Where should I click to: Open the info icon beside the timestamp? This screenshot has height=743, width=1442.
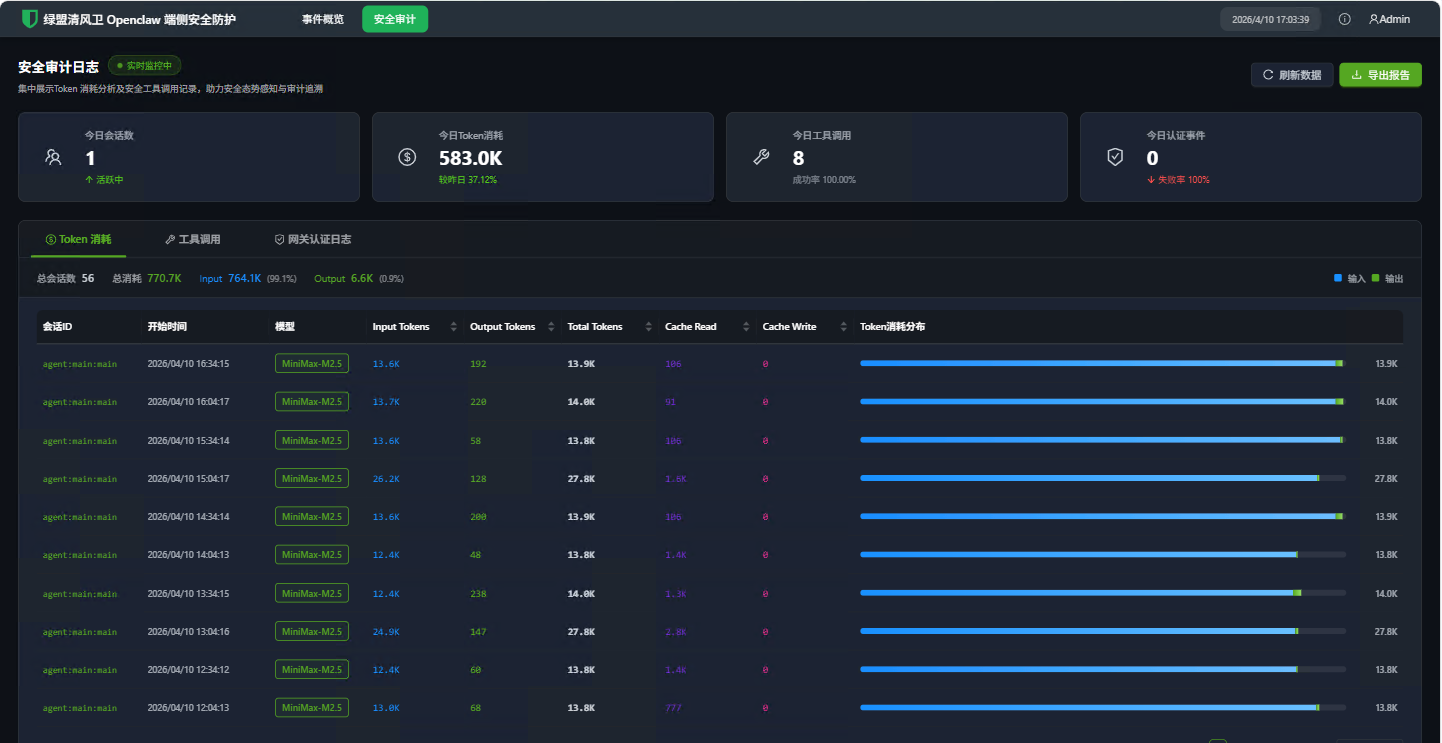click(x=1344, y=19)
